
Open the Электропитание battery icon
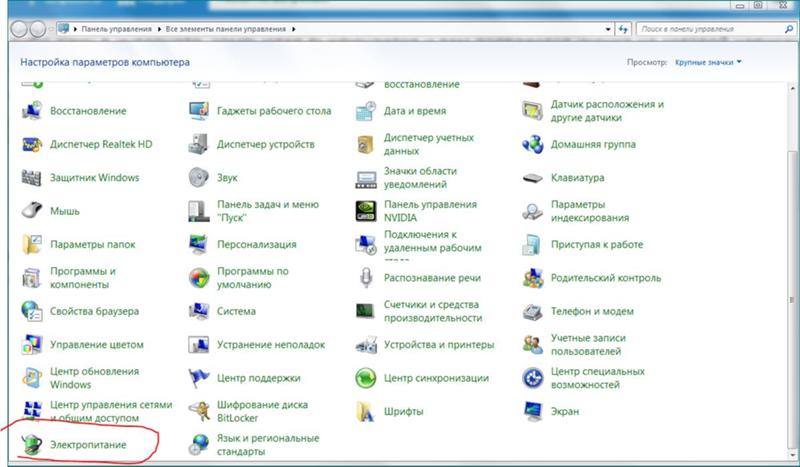click(32, 445)
